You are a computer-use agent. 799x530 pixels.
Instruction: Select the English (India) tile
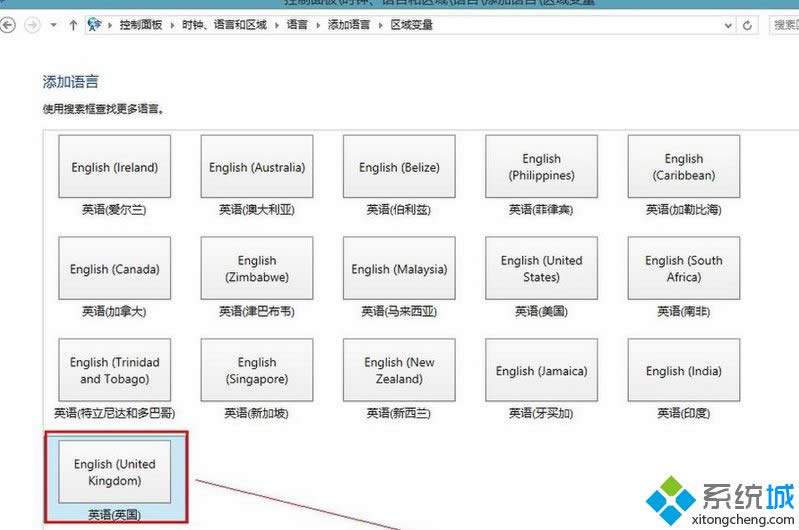click(684, 371)
